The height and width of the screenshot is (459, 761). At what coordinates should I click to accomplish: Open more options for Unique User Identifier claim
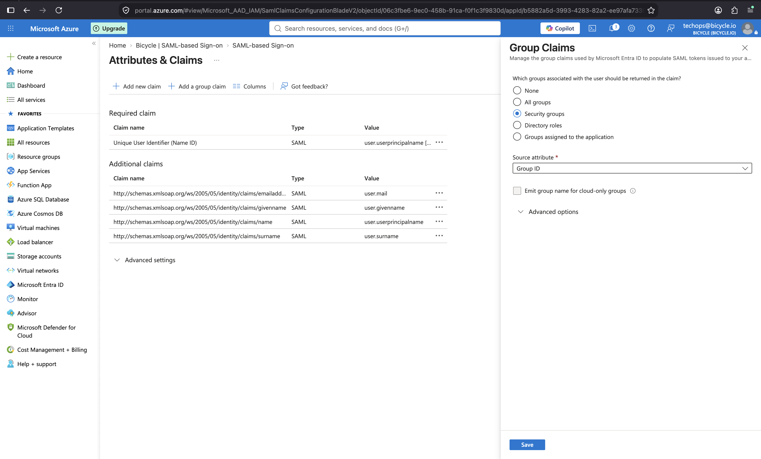coord(439,143)
